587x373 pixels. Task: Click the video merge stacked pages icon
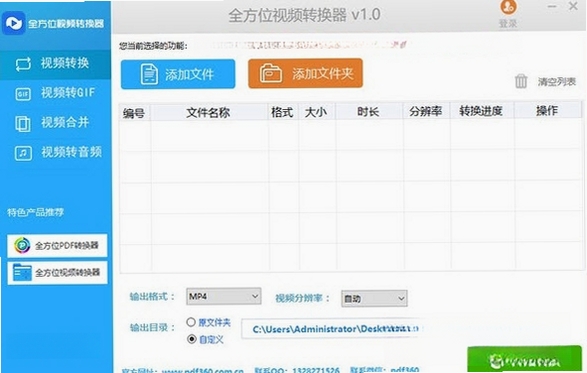(x=23, y=123)
